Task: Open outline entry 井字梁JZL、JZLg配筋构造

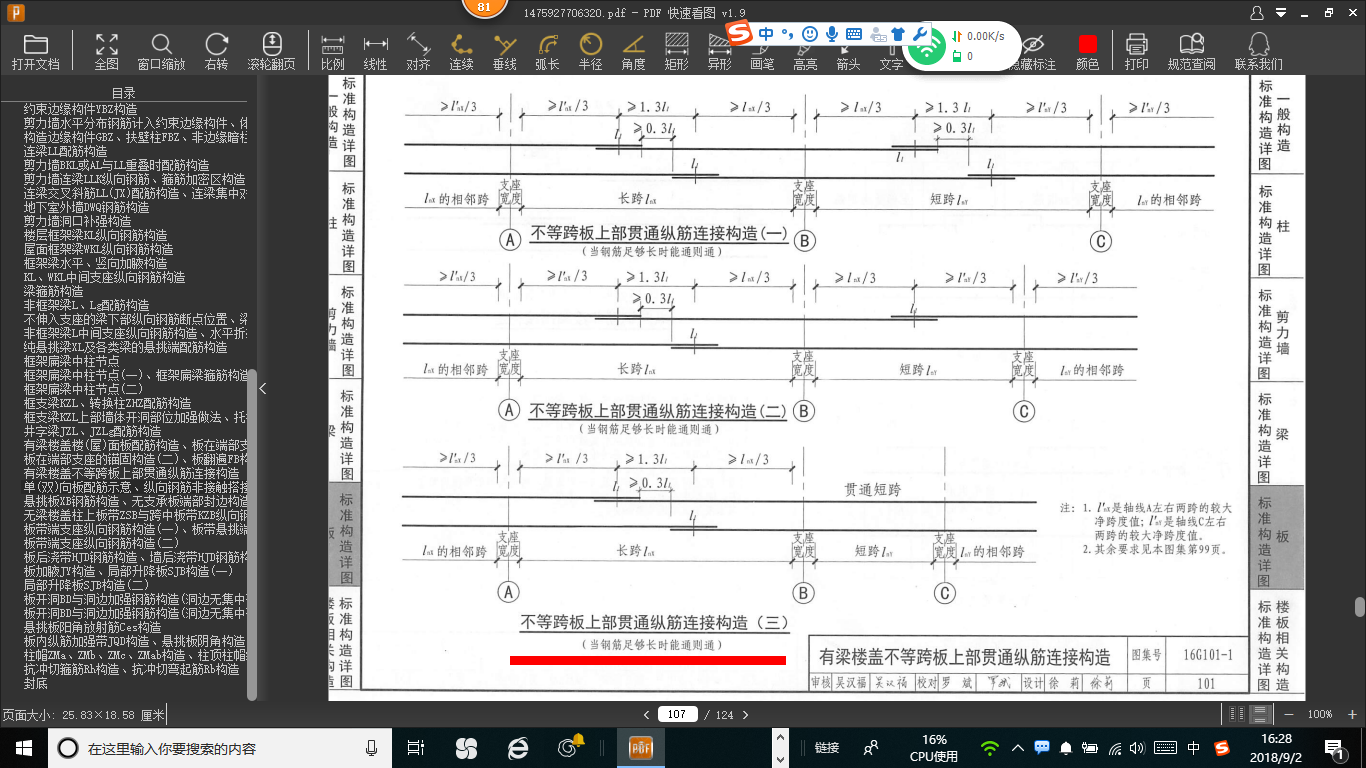Action: coord(92,431)
